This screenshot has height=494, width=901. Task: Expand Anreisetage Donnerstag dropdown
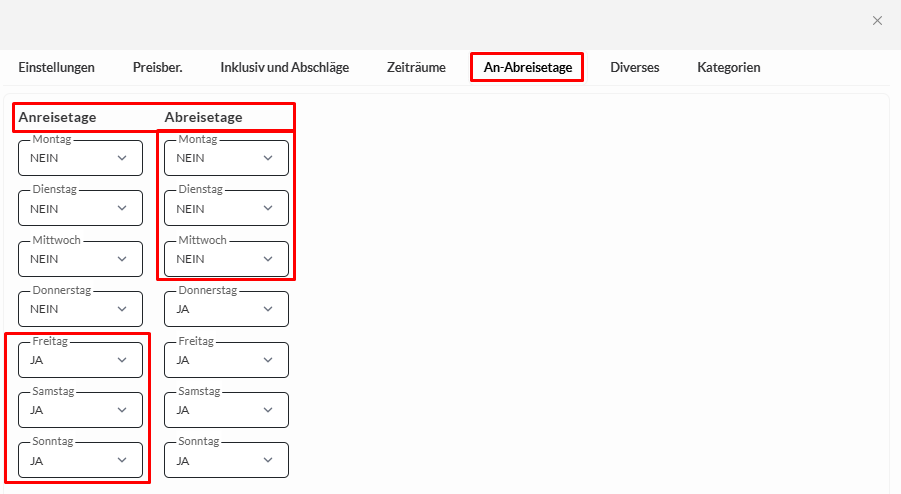coord(80,309)
